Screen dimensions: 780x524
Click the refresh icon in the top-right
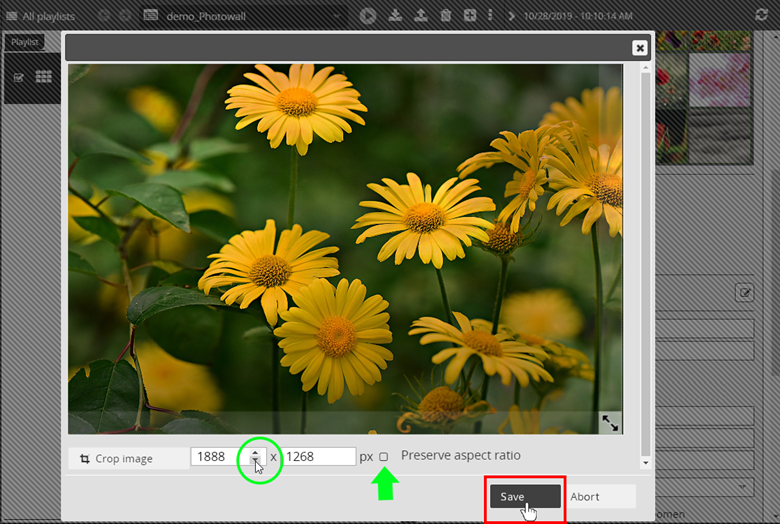pos(762,14)
